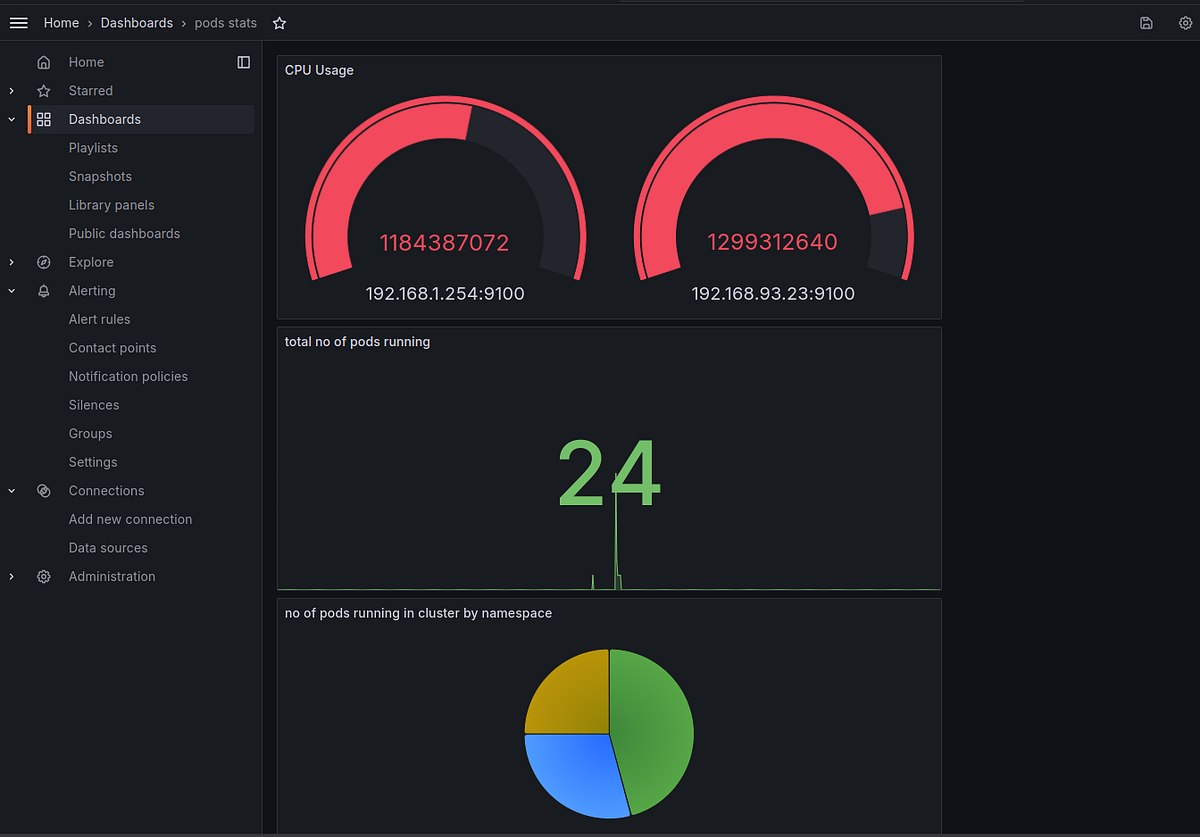Screen dimensions: 1200x837
Task: Open Administration via its gear icon
Action: point(44,576)
